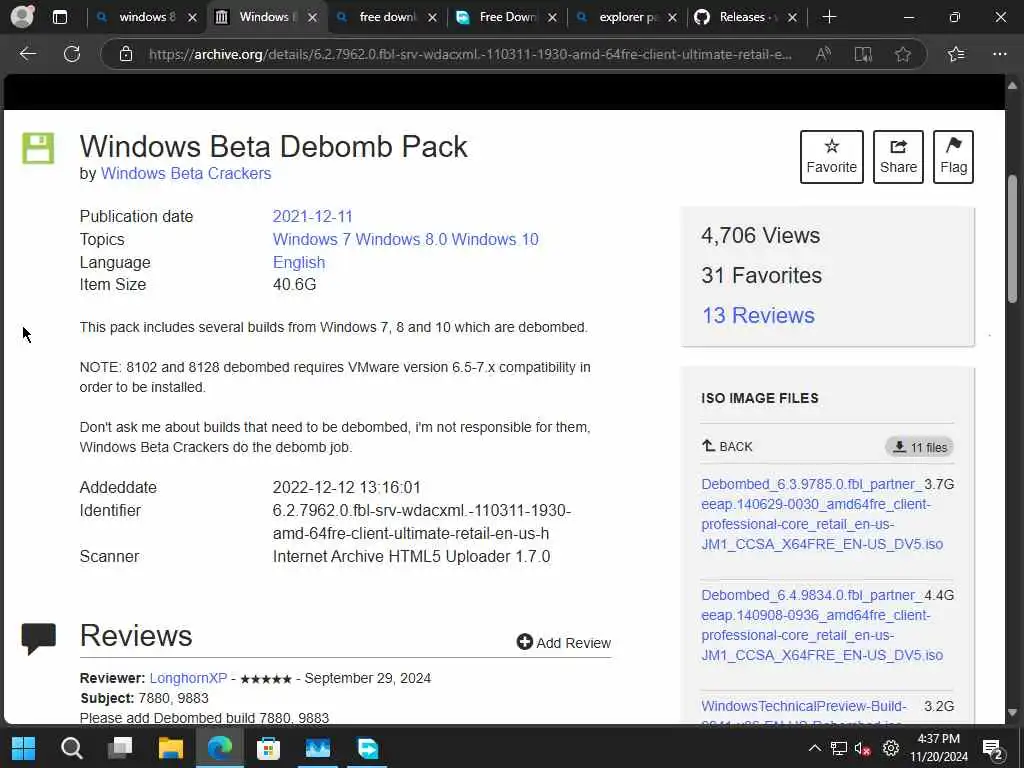Open the Windows 8.0 topic link
Viewport: 1024px width, 768px height.
[x=401, y=239]
